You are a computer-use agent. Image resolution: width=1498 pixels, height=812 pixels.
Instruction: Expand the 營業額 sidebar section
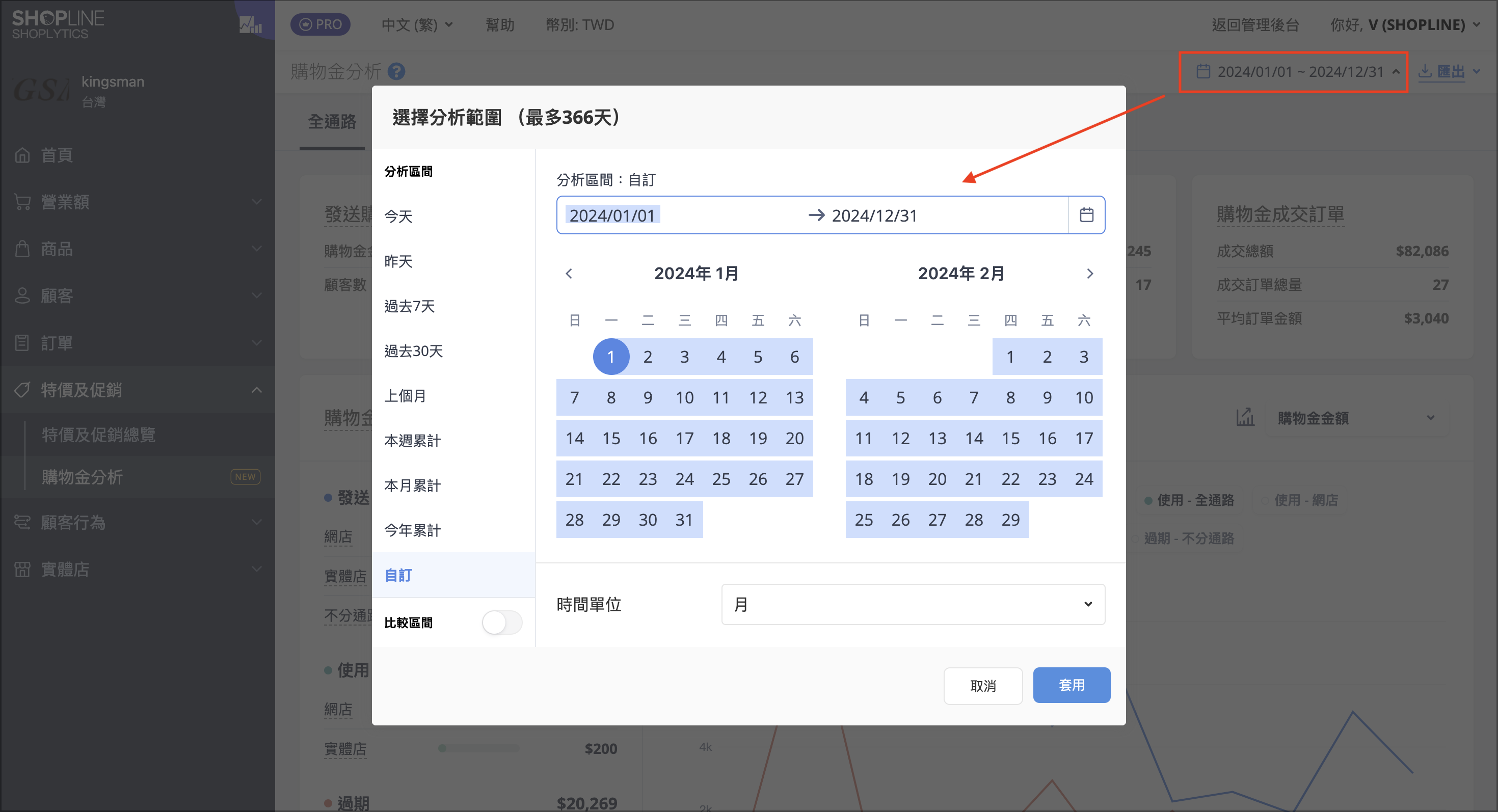coord(137,202)
